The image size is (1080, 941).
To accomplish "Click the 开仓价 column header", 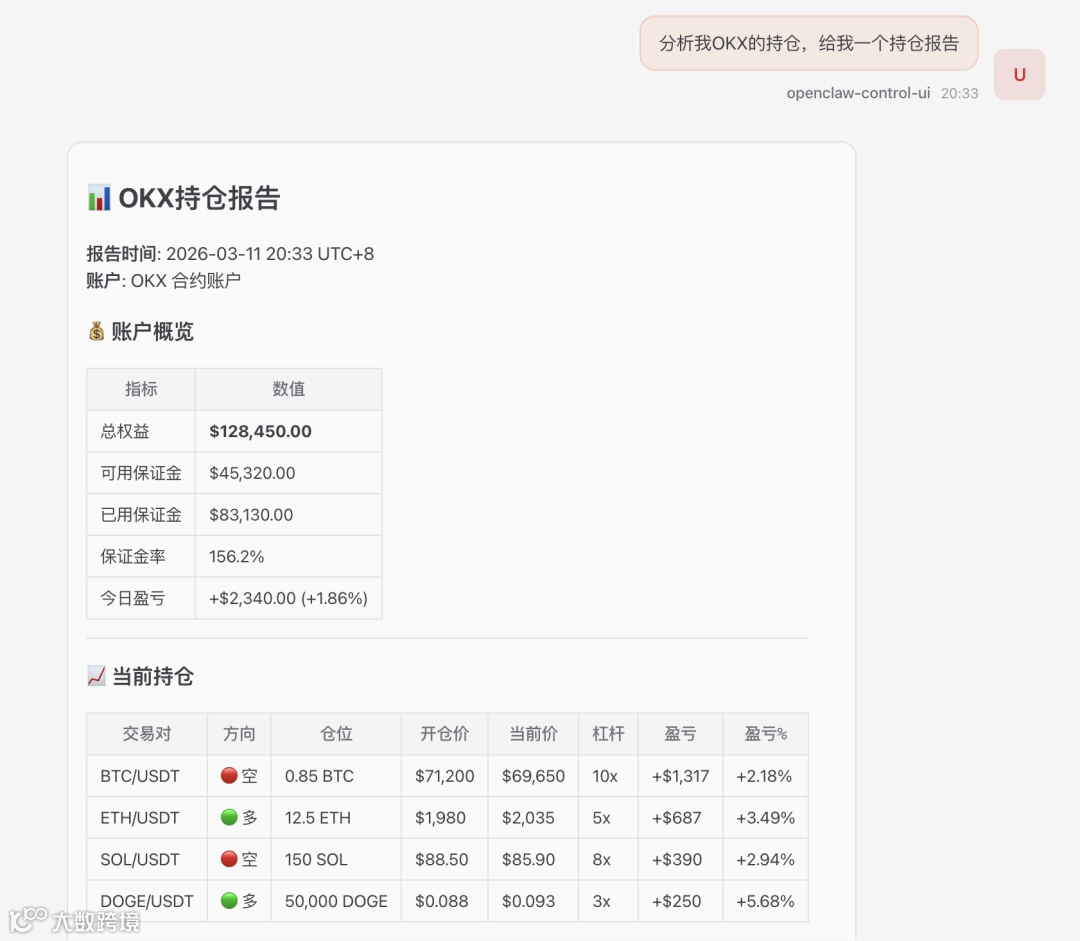I will tap(444, 734).
